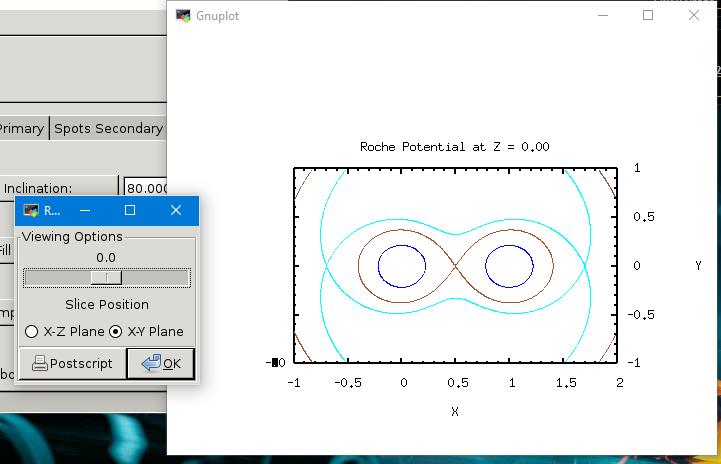This screenshot has height=464, width=721.
Task: Click the small viewing options dialog window icon
Action: coord(31,211)
